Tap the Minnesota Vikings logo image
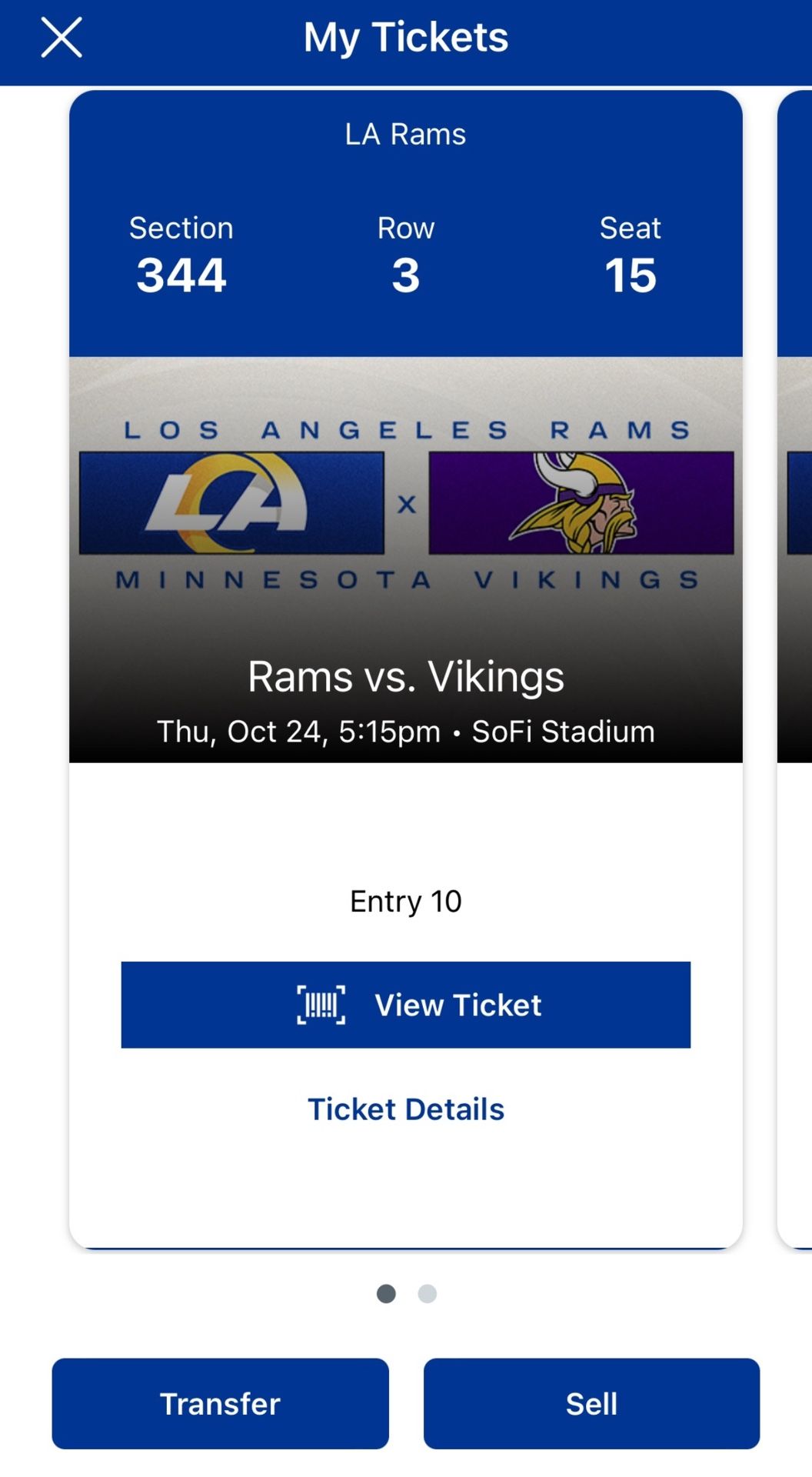812x1477 pixels. pyautogui.click(x=581, y=503)
